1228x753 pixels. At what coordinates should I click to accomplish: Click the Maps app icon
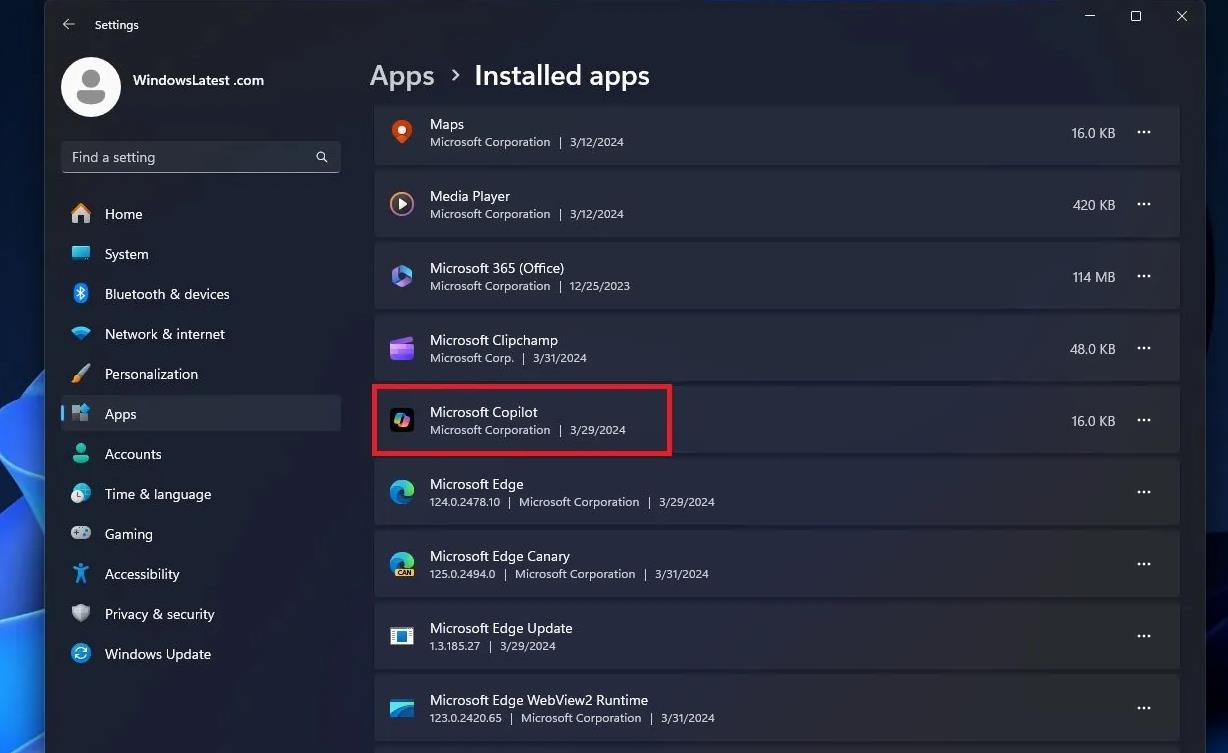pyautogui.click(x=402, y=132)
